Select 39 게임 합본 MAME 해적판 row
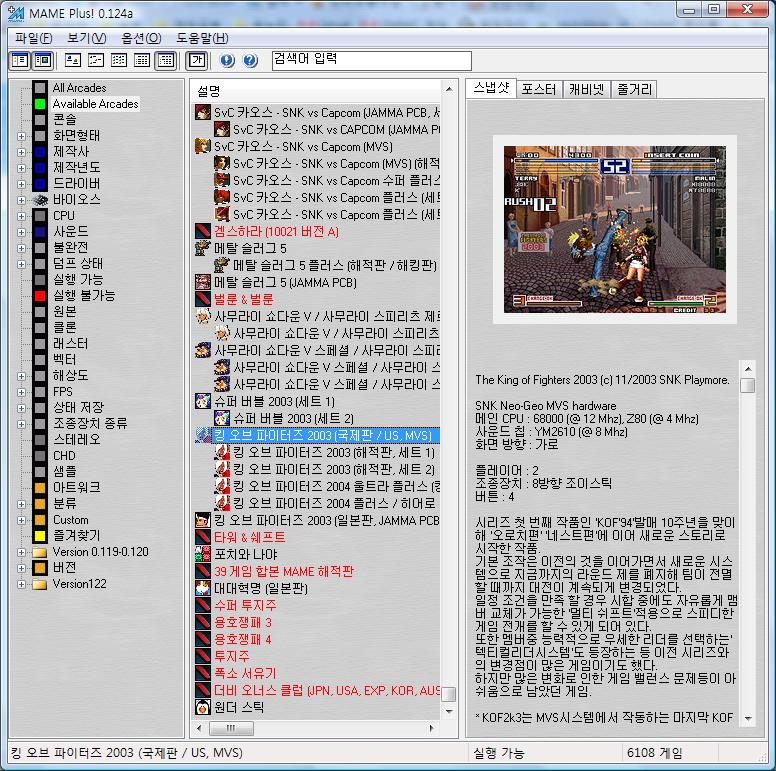This screenshot has width=776, height=771. [x=284, y=572]
